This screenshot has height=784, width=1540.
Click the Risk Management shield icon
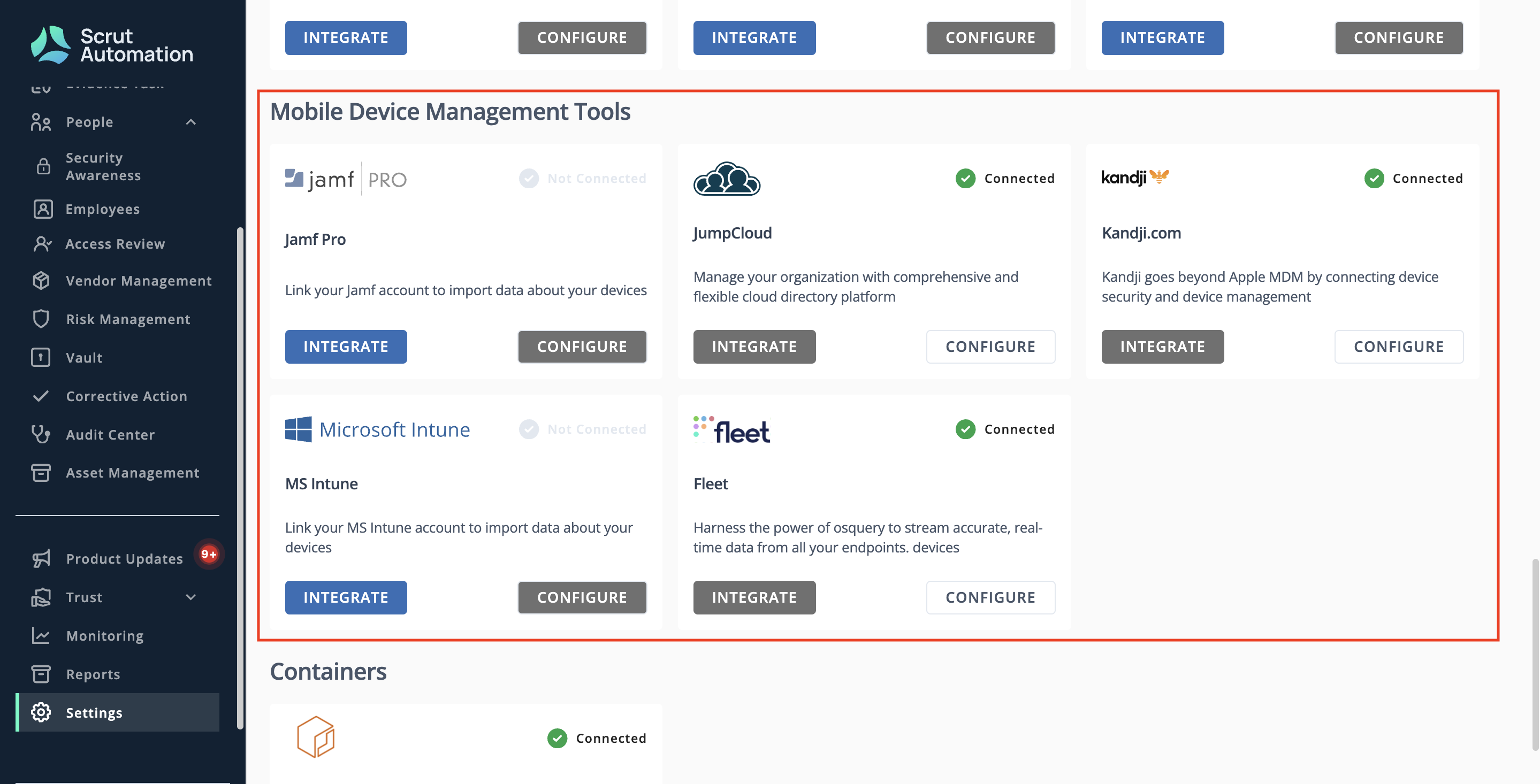pos(41,319)
